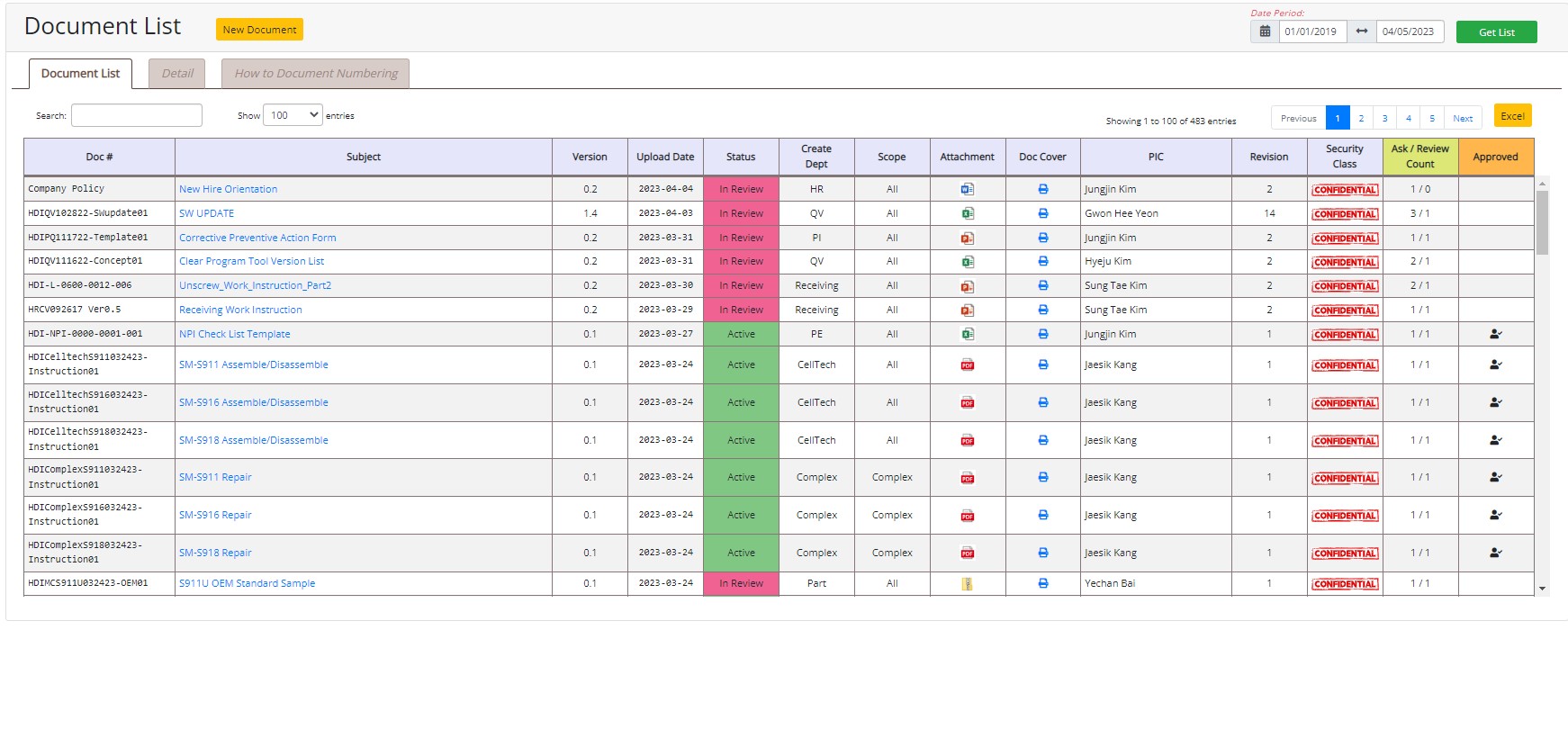Export the list with the Excel button
Image resolution: width=1568 pixels, height=738 pixels.
point(1512,116)
